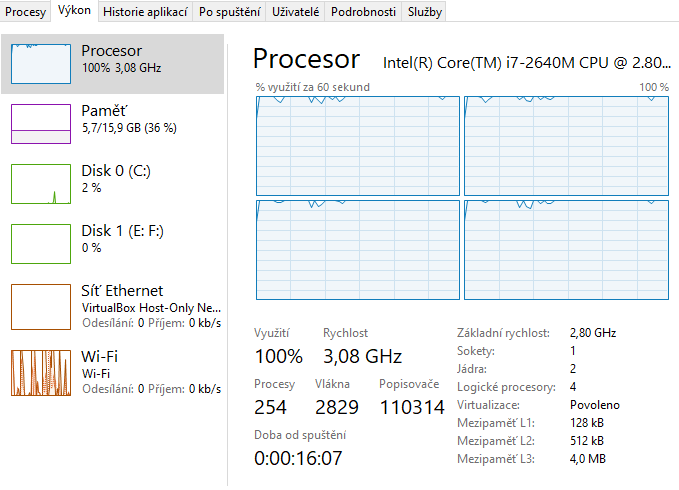This screenshot has width=679, height=490.
Task: Click the Disk 0 (C:) activity thumbnail
Action: tap(41, 184)
